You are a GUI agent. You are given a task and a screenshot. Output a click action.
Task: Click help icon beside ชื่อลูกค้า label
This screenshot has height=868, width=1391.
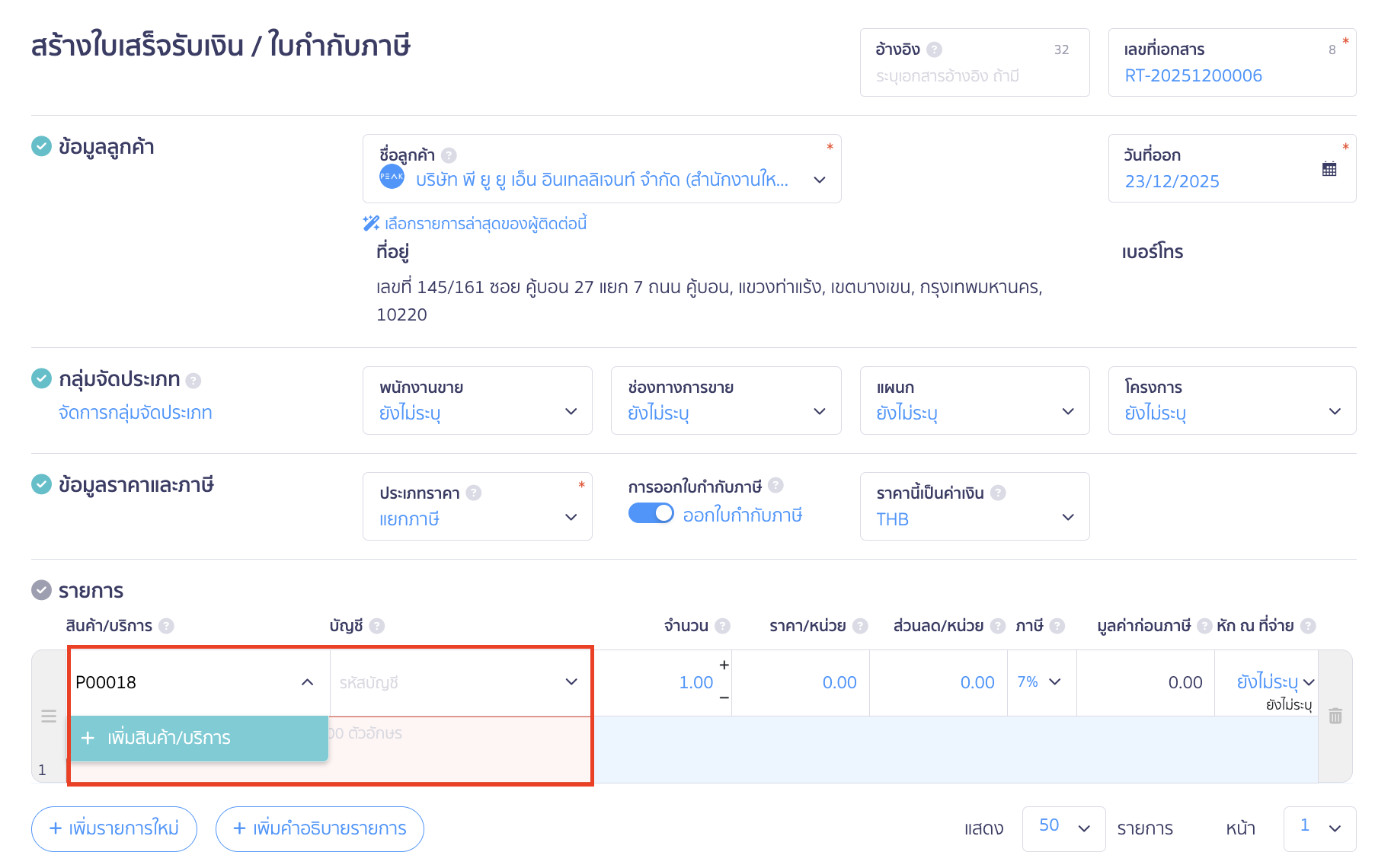[x=449, y=155]
